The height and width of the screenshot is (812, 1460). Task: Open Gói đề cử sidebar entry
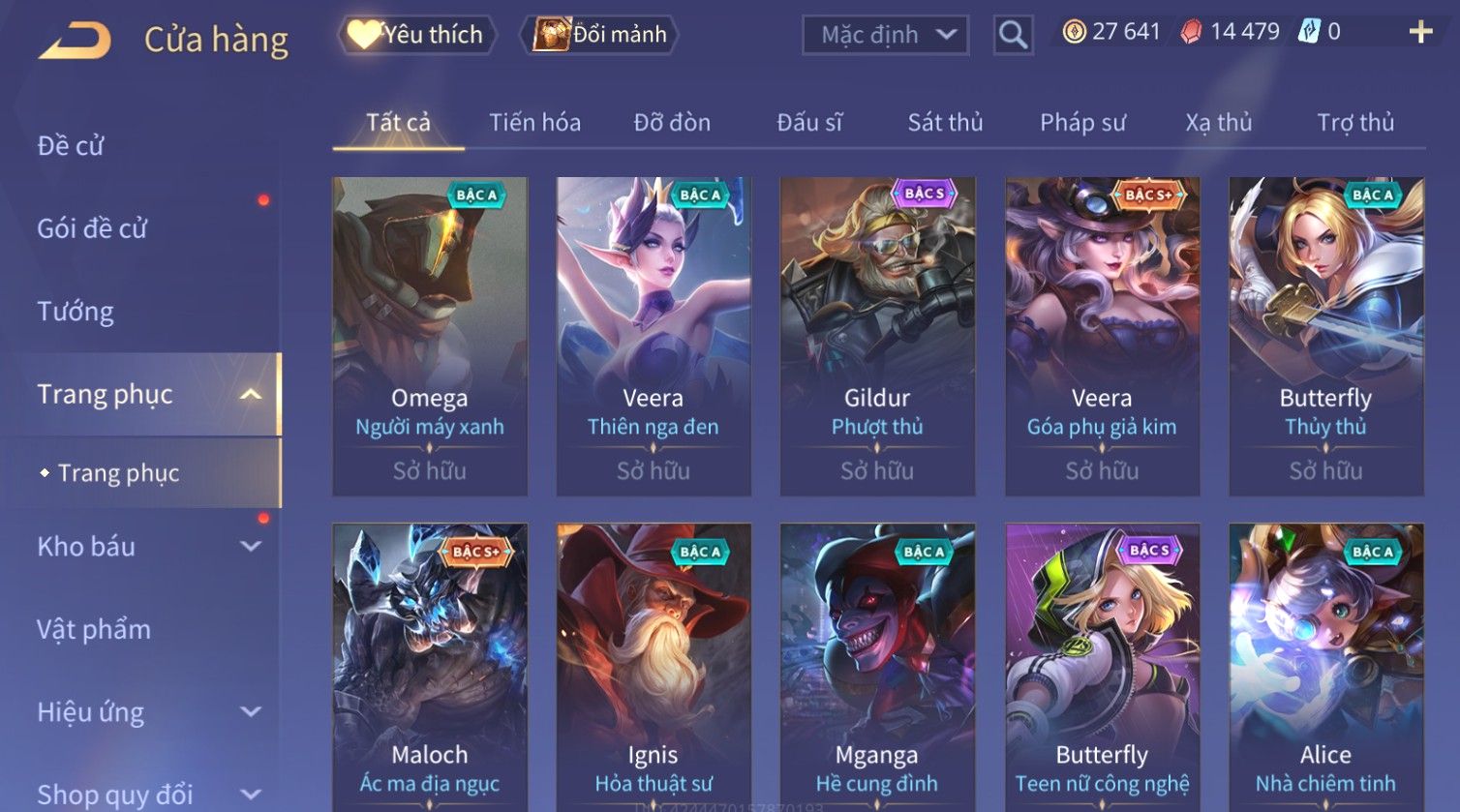[92, 228]
